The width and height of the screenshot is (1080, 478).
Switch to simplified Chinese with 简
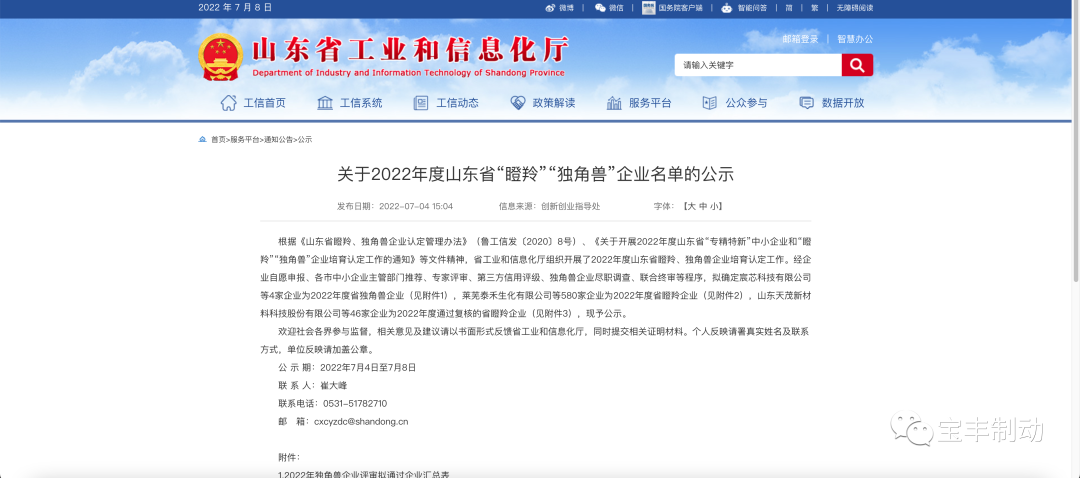tap(789, 7)
